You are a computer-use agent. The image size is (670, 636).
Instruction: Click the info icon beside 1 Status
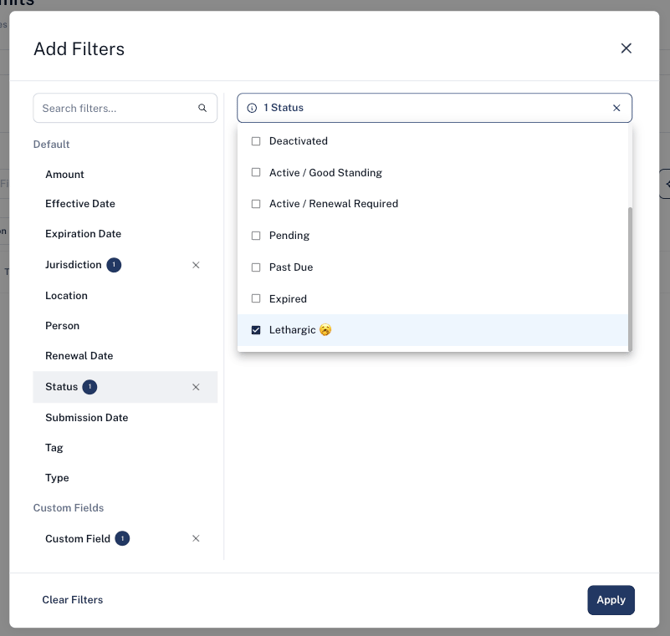click(252, 108)
